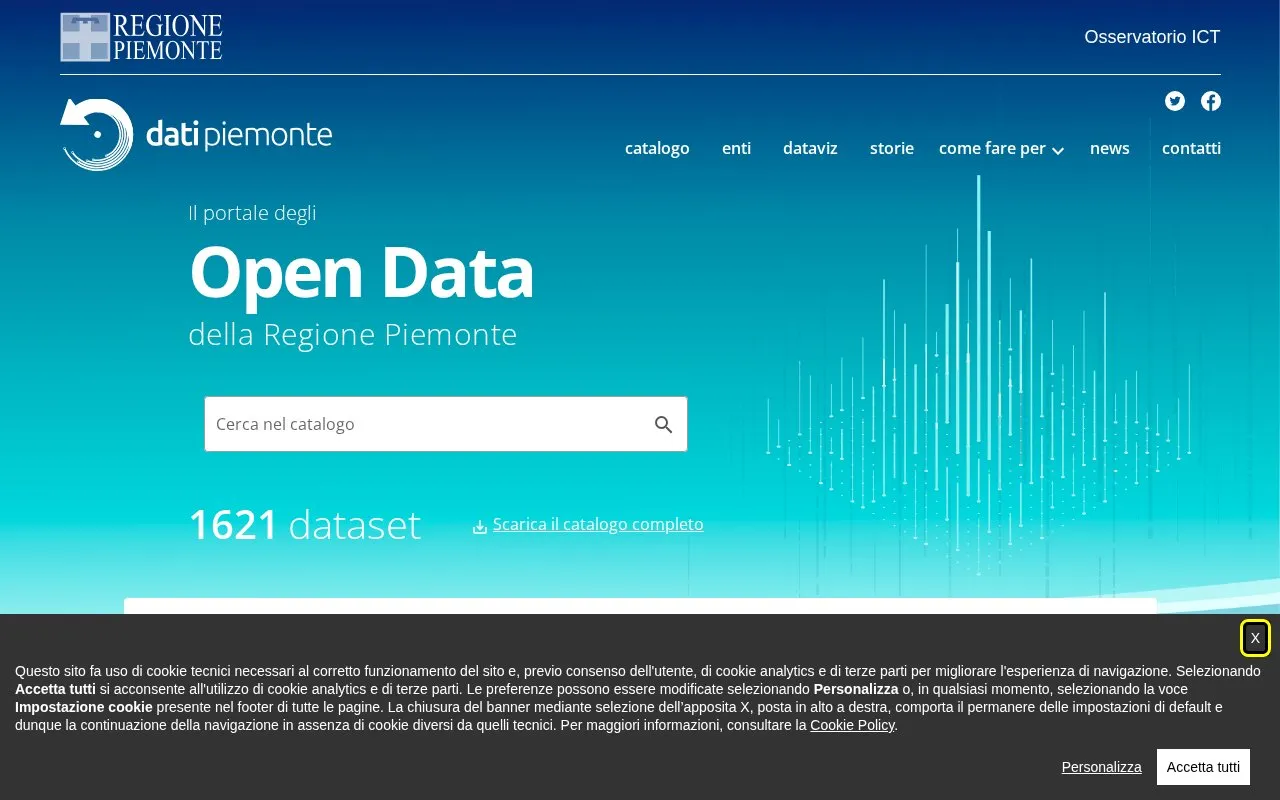The height and width of the screenshot is (800, 1280).
Task: Click the 'Open Data' heading
Action: [x=361, y=272]
